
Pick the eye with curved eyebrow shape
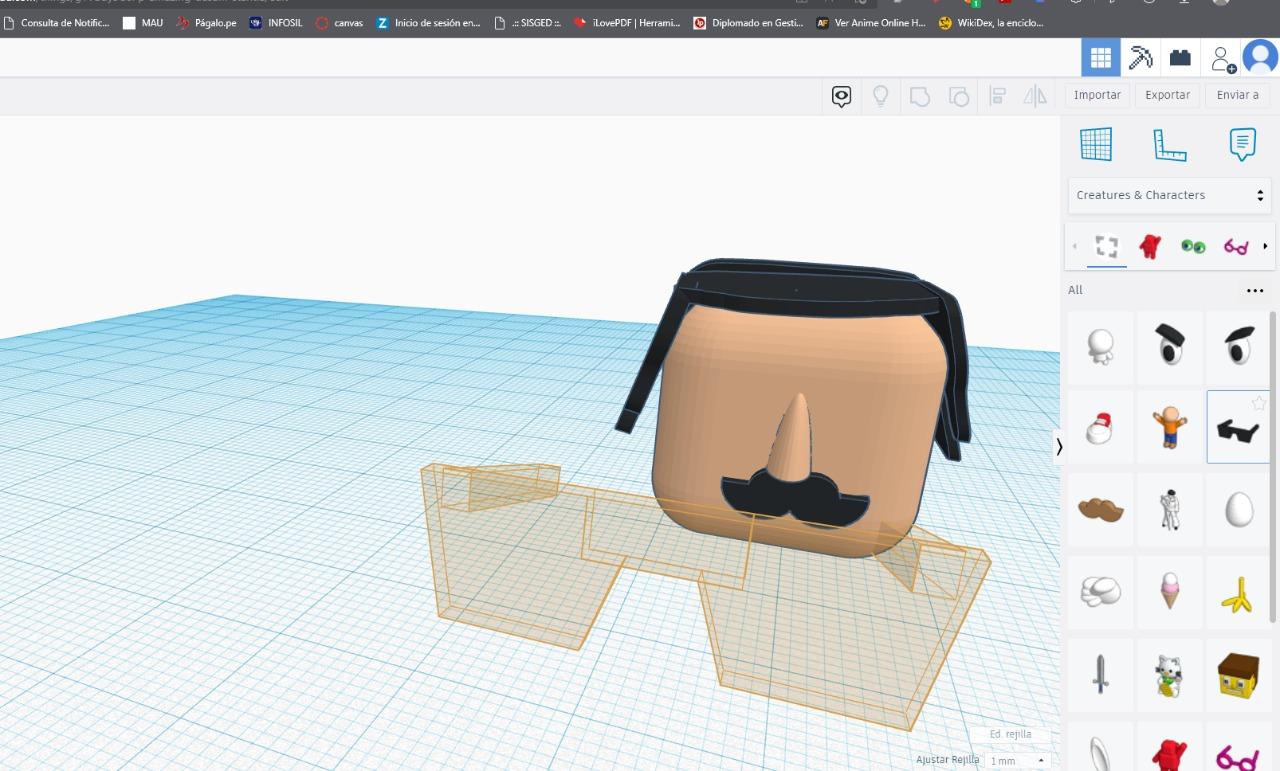[1238, 347]
